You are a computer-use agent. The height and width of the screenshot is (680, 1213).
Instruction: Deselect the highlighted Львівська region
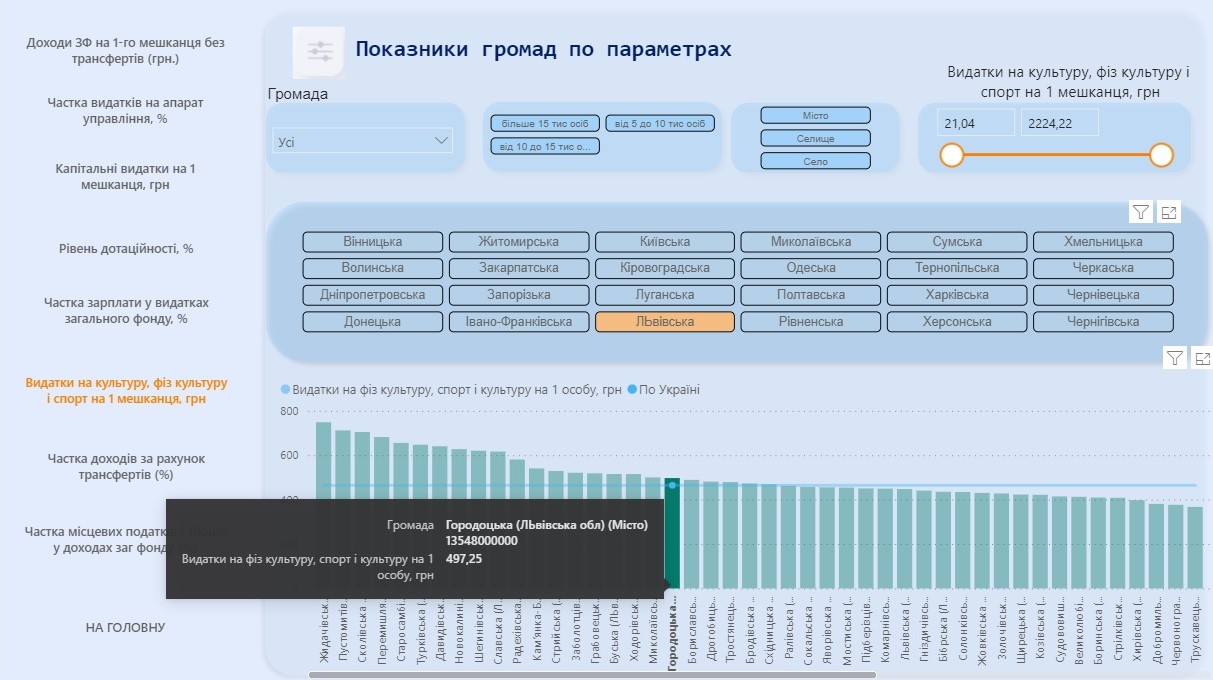pyautogui.click(x=665, y=322)
